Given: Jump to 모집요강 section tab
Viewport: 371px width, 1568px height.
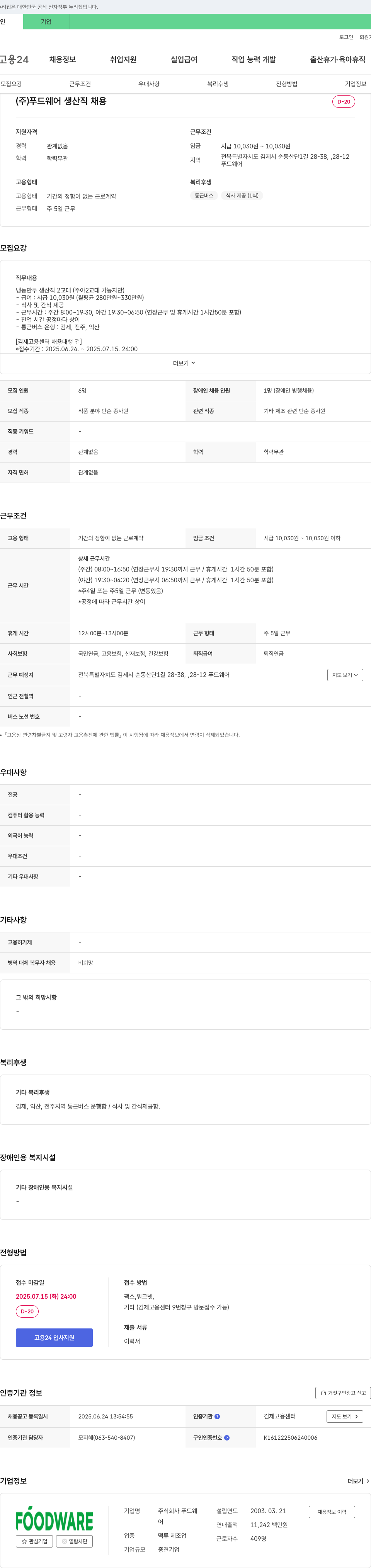Looking at the screenshot, I should 11,84.
